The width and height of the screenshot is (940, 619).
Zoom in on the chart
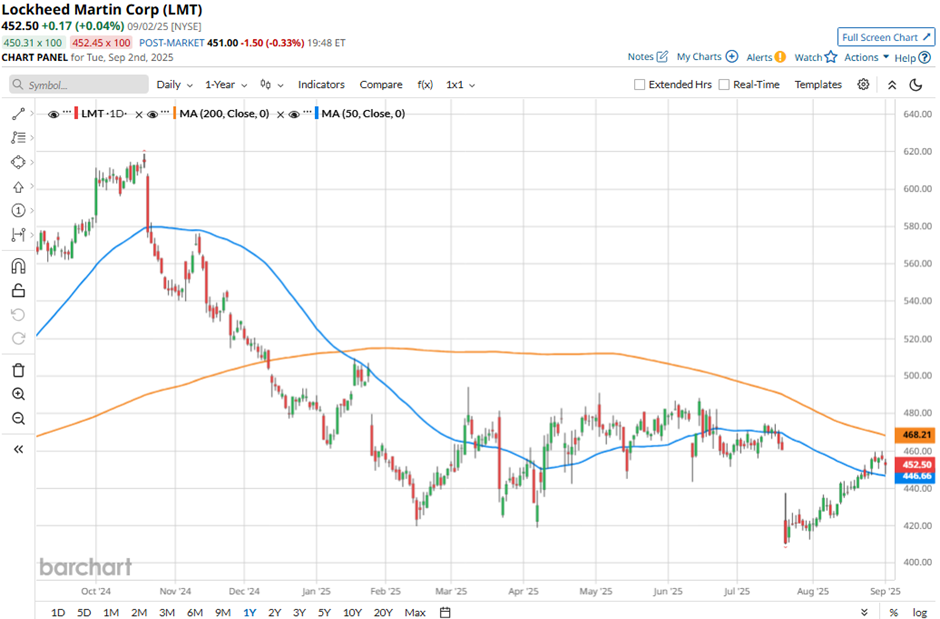[x=18, y=394]
